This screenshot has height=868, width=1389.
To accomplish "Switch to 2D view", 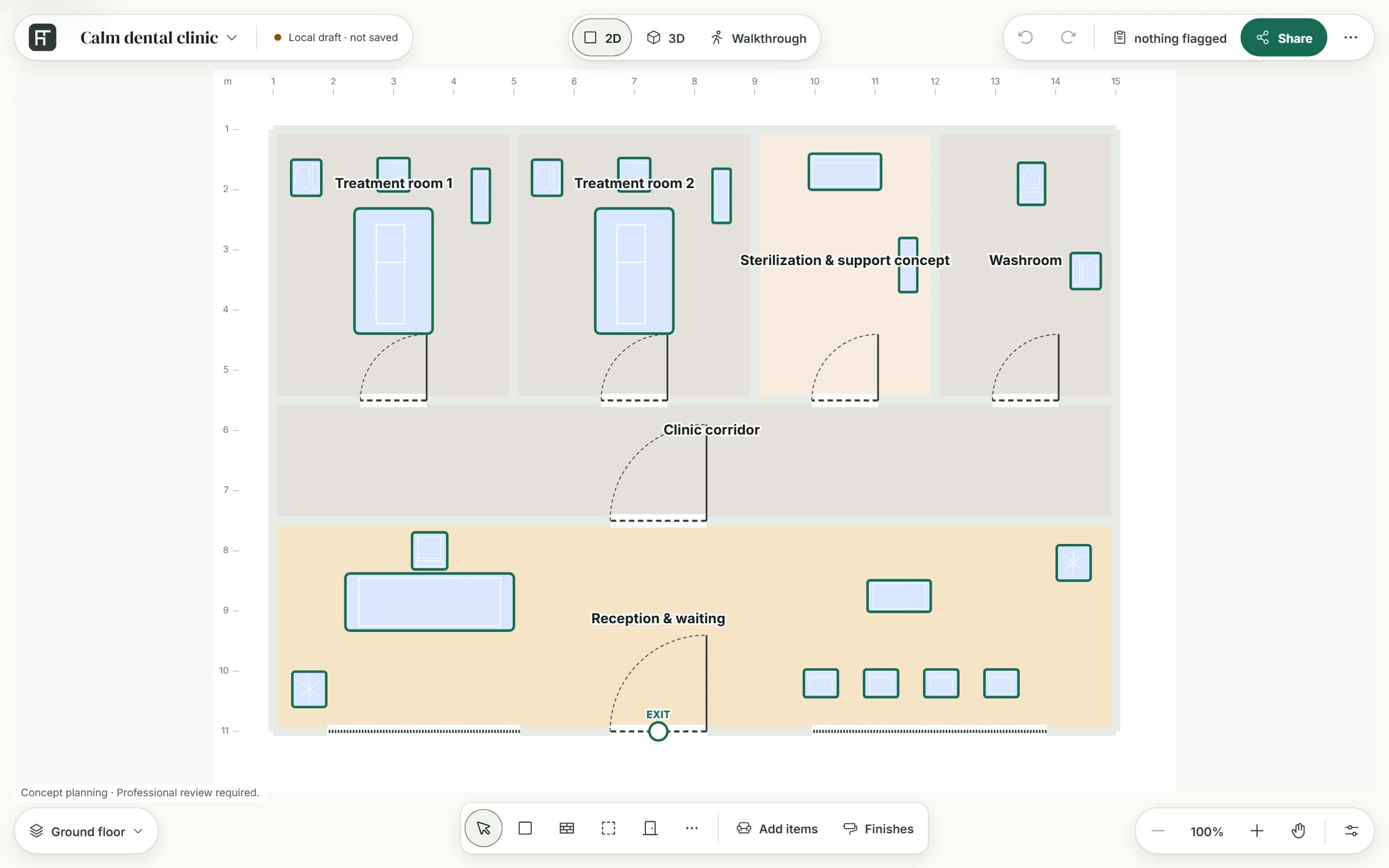I will [602, 38].
